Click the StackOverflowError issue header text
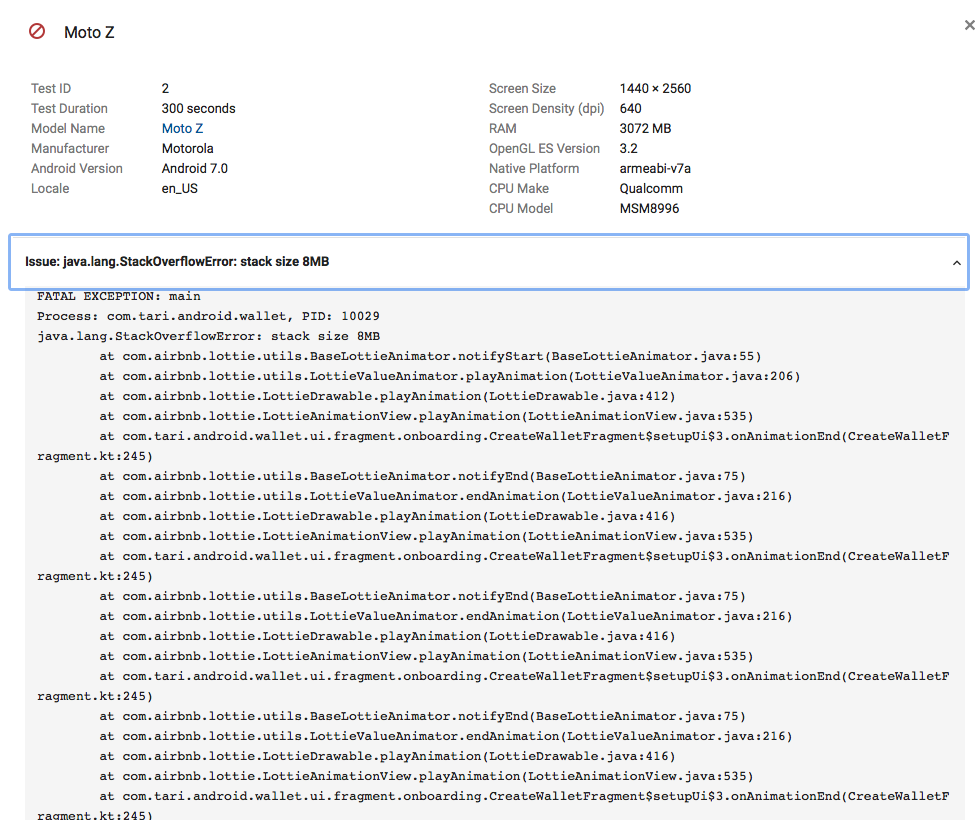The height and width of the screenshot is (820, 977). pyautogui.click(x=177, y=262)
